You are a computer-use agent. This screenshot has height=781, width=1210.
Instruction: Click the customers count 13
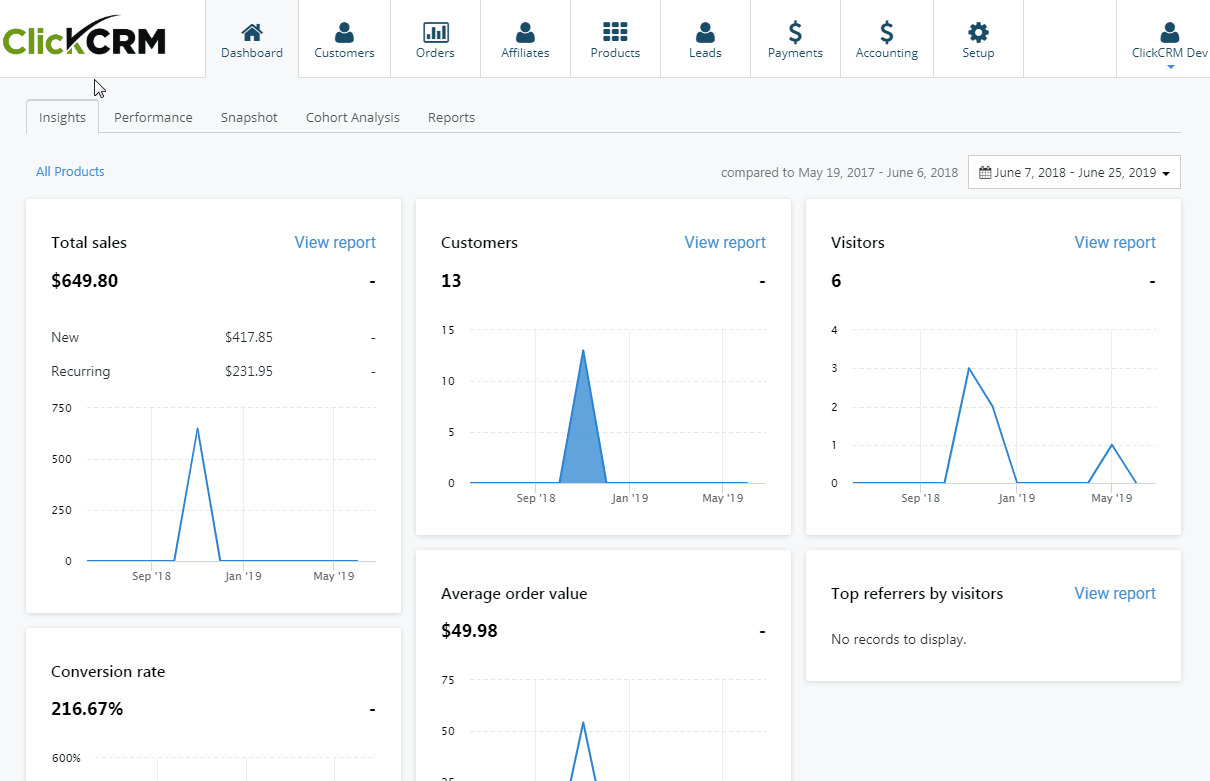[x=451, y=281]
